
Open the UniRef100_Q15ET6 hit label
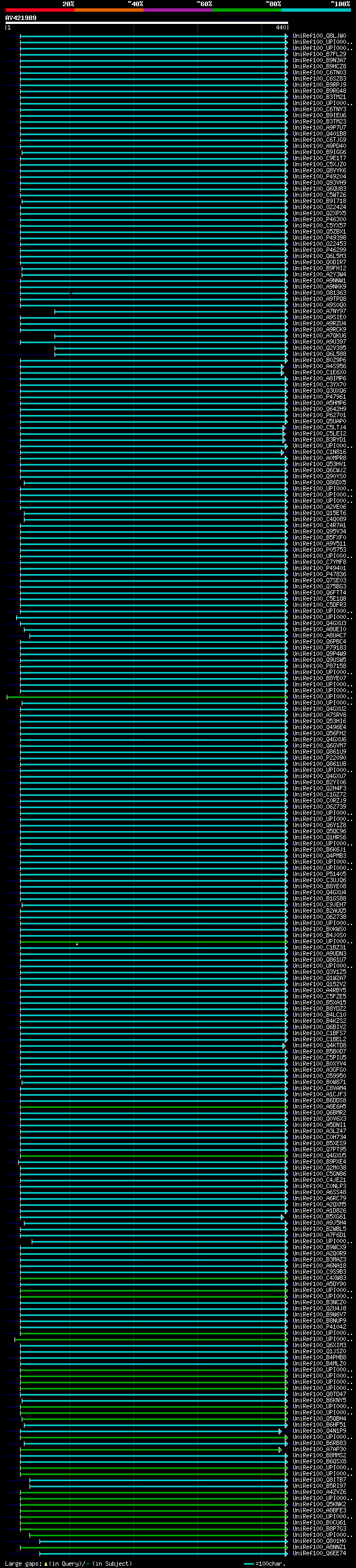tap(319, 513)
